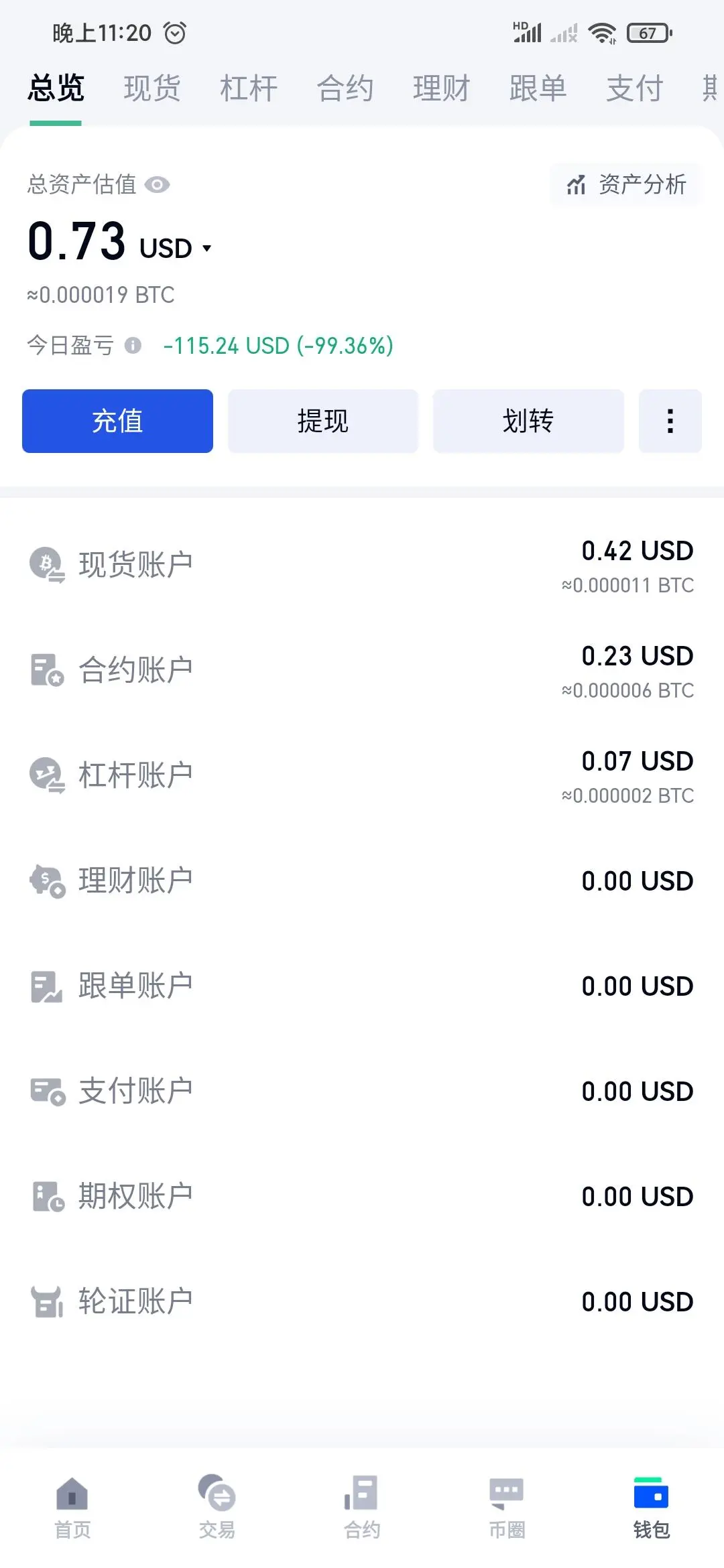This screenshot has width=724, height=1568.
Task: Tap the 划转 transfer button
Action: click(x=528, y=421)
